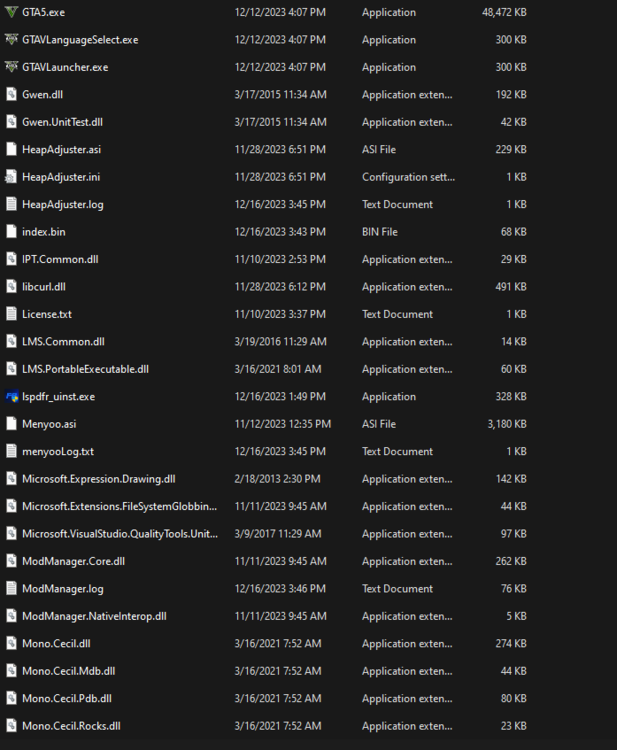Viewport: 617px width, 750px height.
Task: Click the Mono.Cecil.Rocks.dll file icon
Action: click(11, 726)
